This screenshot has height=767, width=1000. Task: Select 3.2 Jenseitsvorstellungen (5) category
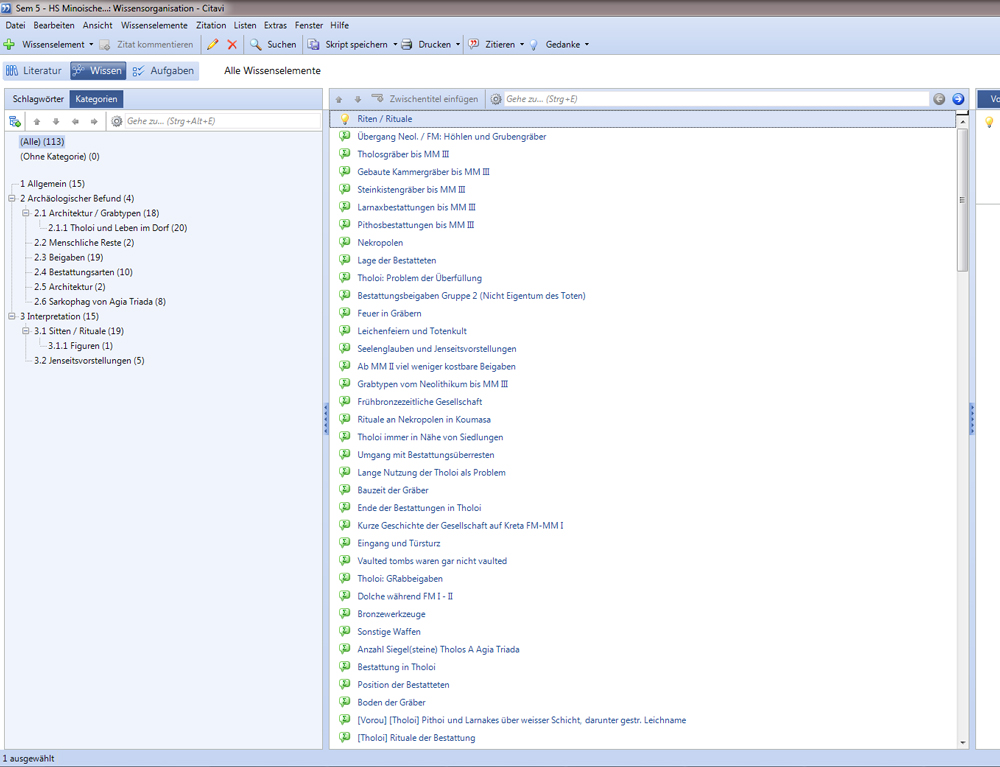89,361
